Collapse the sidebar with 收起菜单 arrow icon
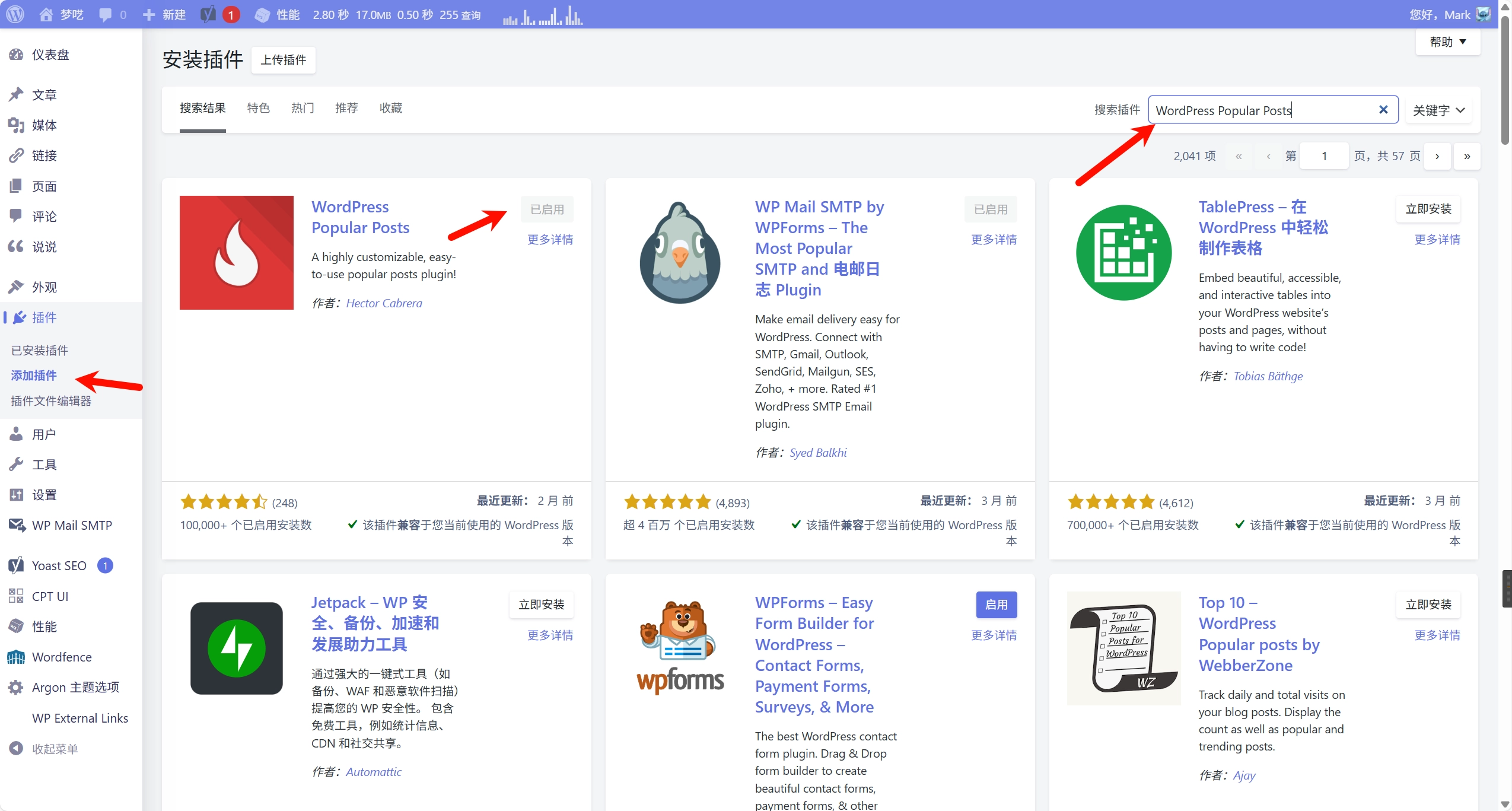 16,748
